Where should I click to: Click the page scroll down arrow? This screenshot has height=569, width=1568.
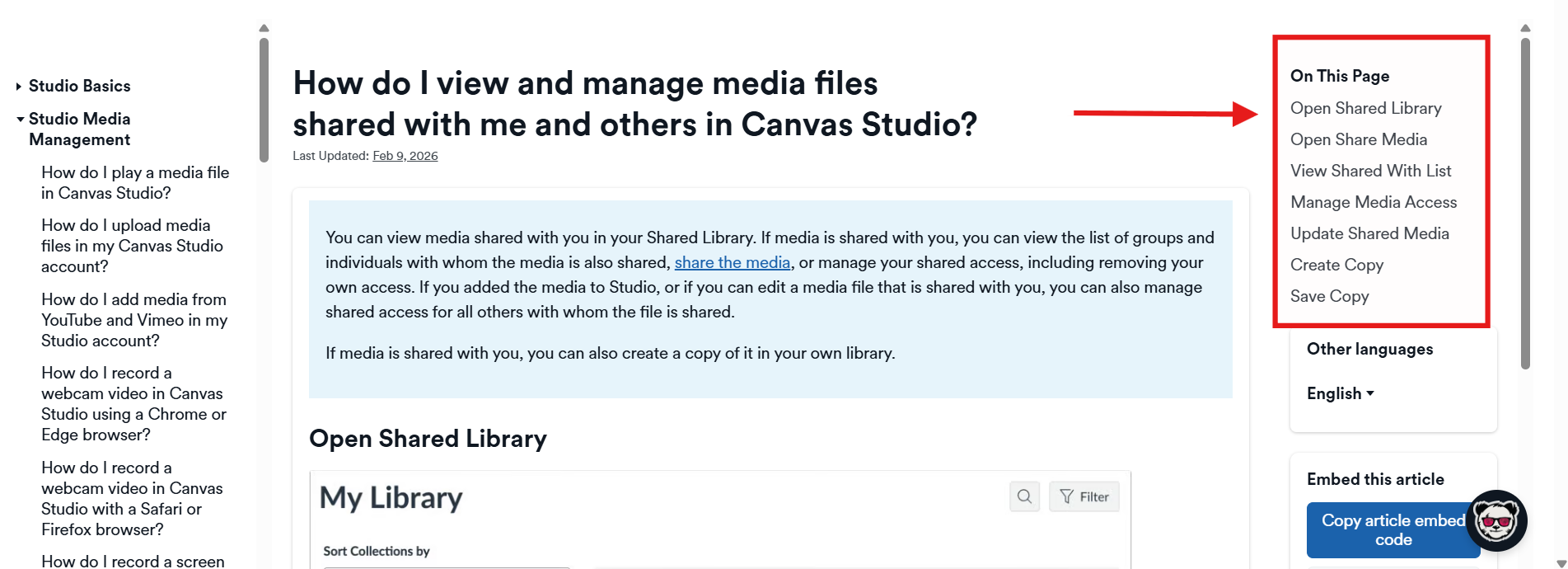click(1561, 564)
